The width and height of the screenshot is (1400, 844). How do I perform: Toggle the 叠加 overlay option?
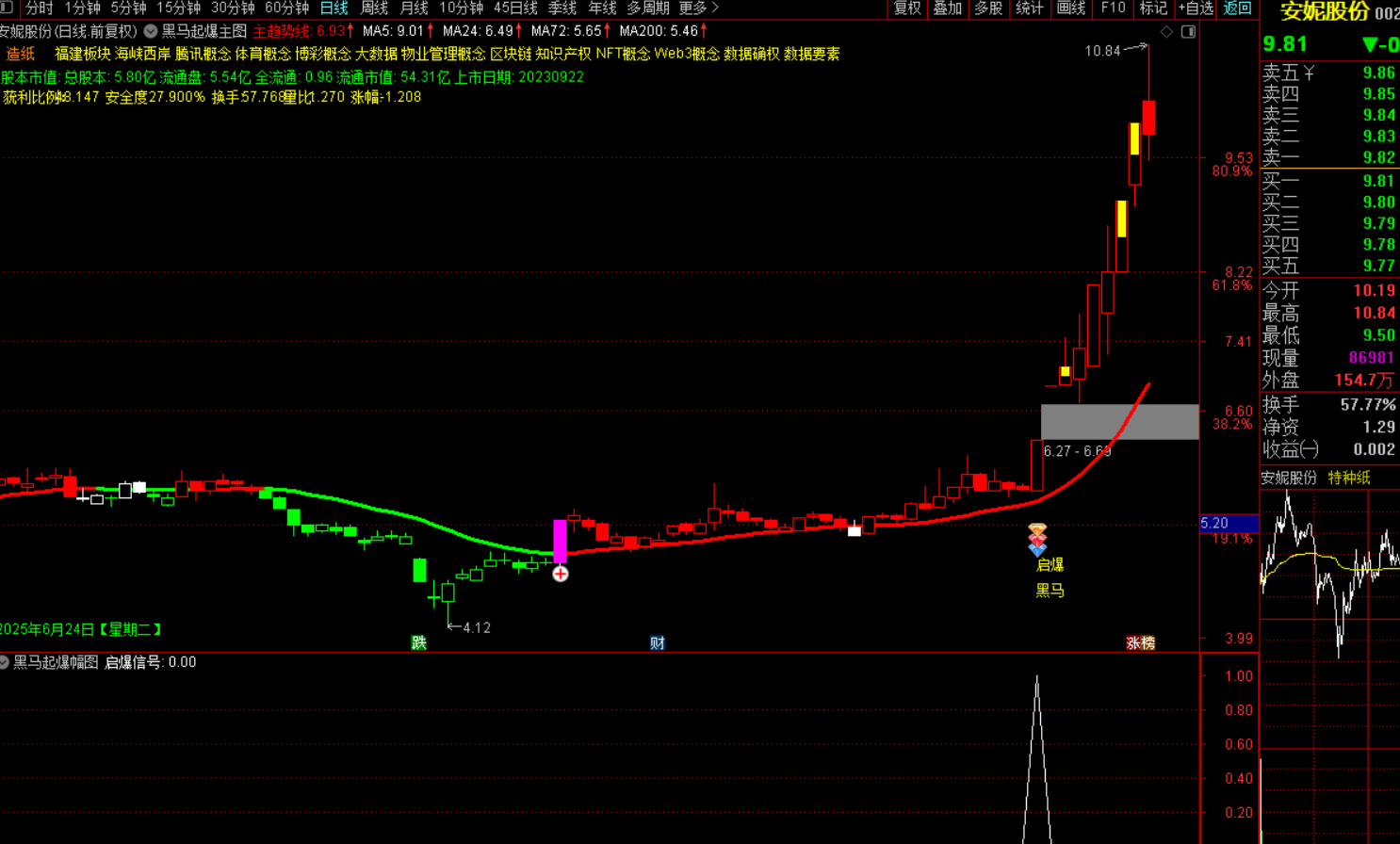pos(947,8)
